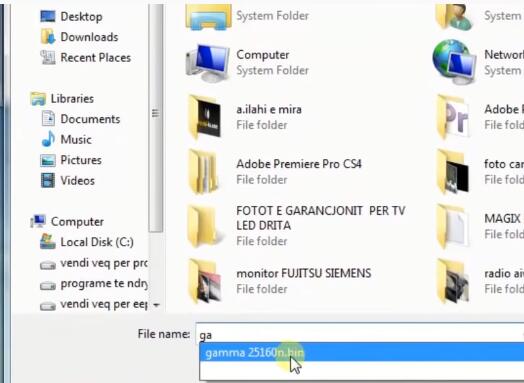
Task: Click the sidebar scrollbar thumb
Action: pyautogui.click(x=155, y=117)
